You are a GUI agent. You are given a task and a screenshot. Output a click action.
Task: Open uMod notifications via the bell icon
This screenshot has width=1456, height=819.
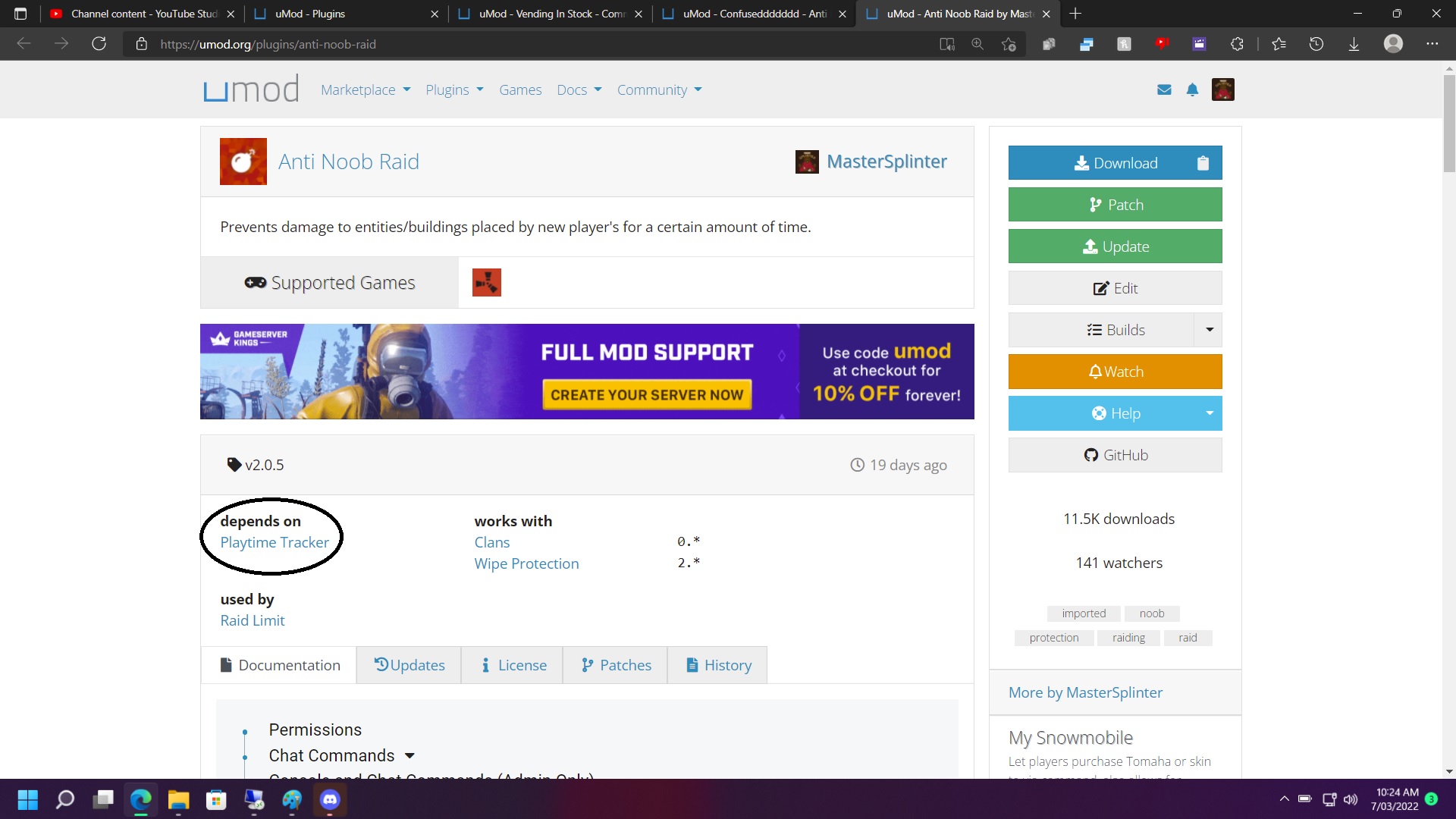[x=1192, y=89]
